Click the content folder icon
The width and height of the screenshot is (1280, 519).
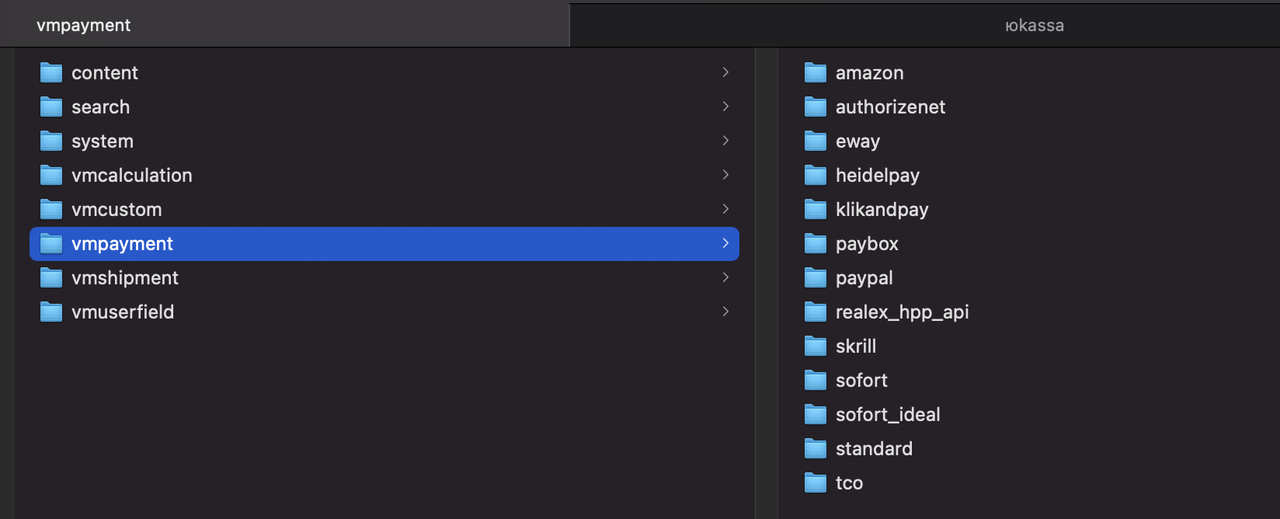pyautogui.click(x=51, y=73)
